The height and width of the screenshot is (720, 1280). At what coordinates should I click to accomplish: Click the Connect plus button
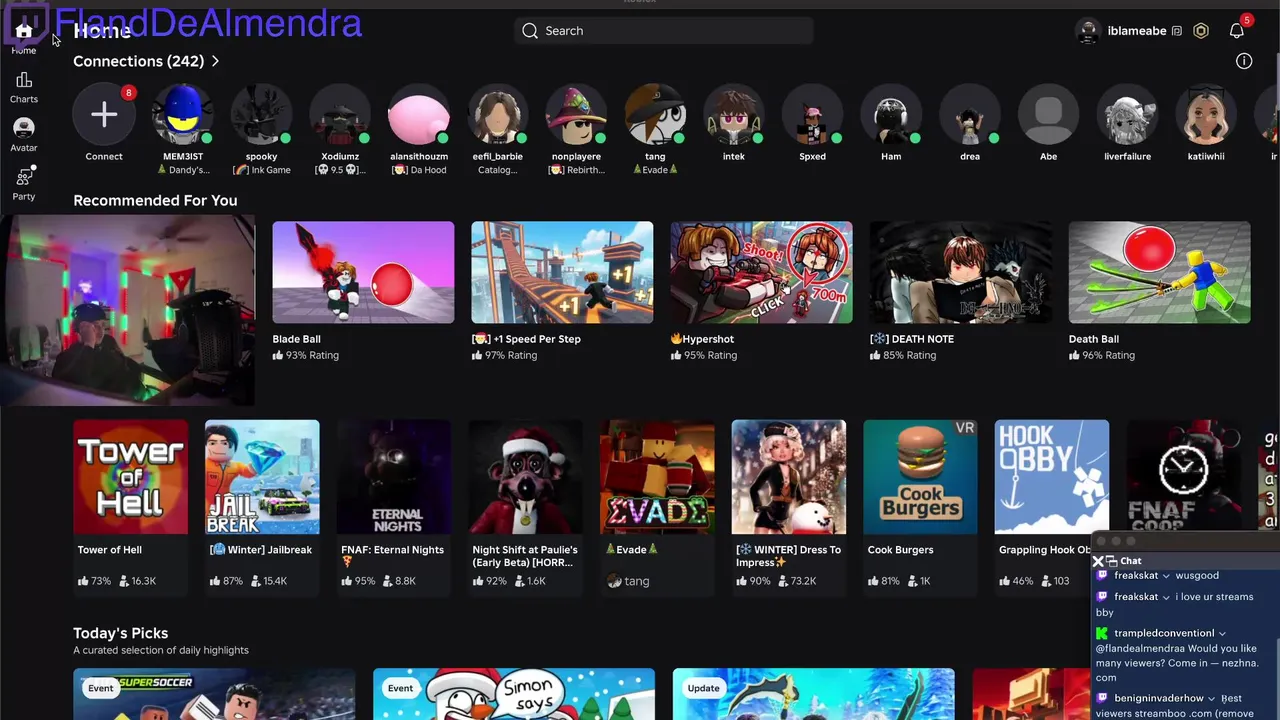[104, 114]
